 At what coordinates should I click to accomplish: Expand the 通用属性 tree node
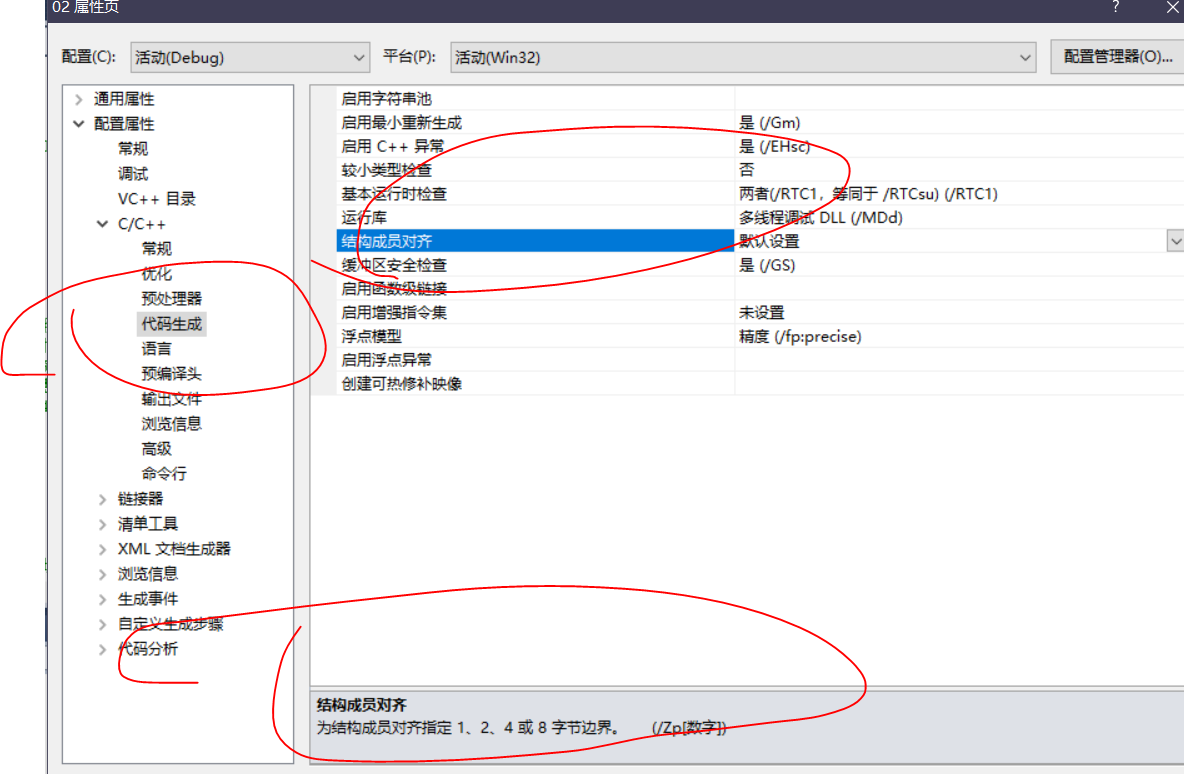click(x=78, y=99)
